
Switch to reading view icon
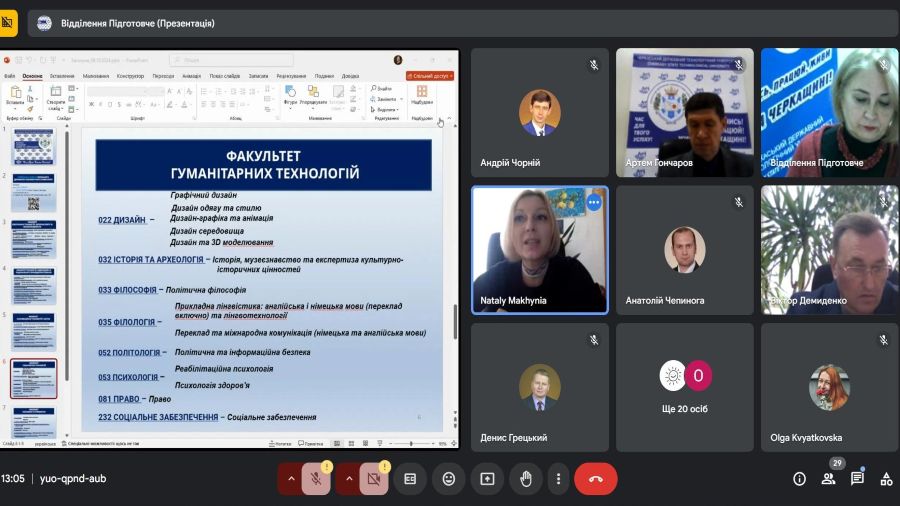pyautogui.click(x=366, y=443)
